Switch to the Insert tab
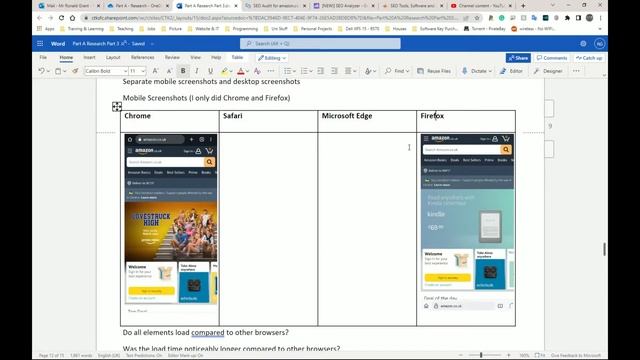The image size is (640, 360). click(x=89, y=58)
